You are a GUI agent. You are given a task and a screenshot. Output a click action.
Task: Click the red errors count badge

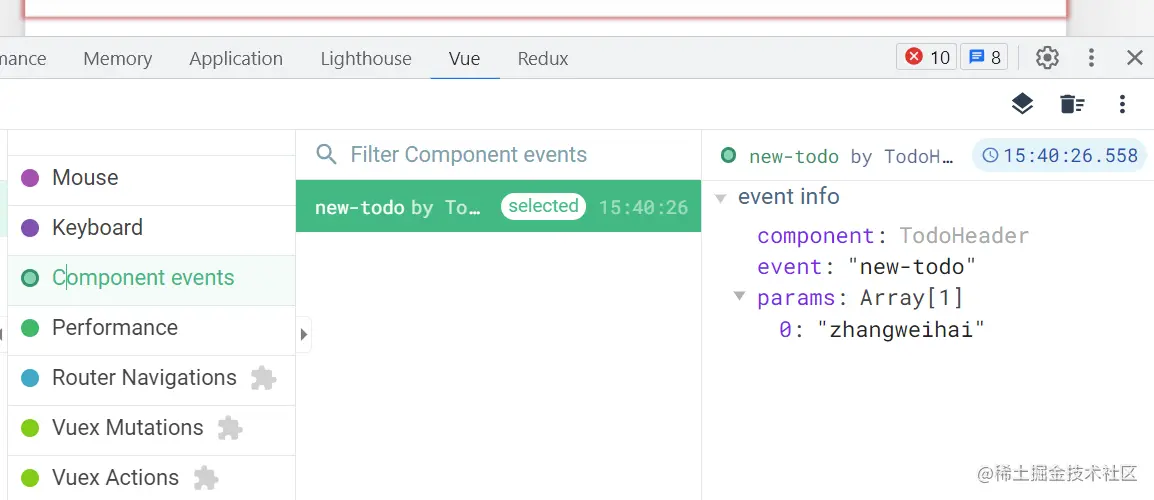pos(927,58)
